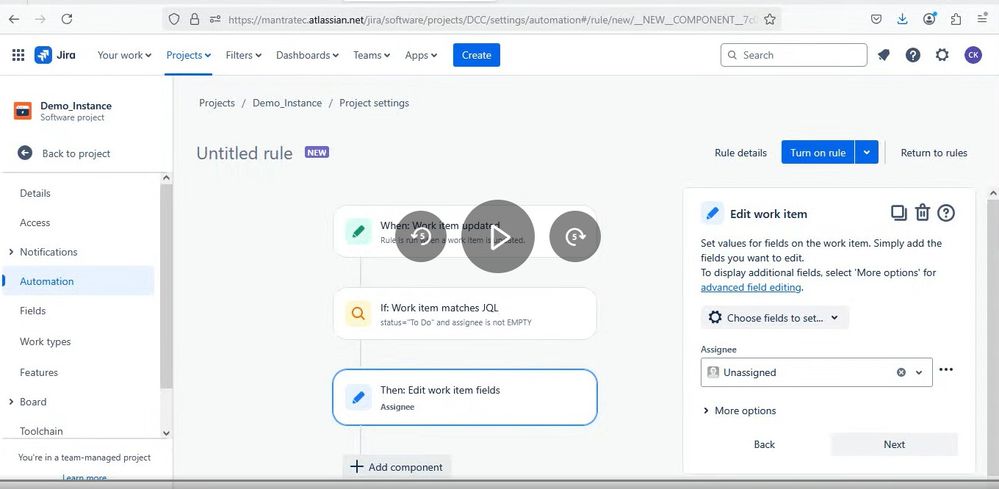Viewport: 999px width, 489px height.
Task: Open the Pocket save icon
Action: 876,19
